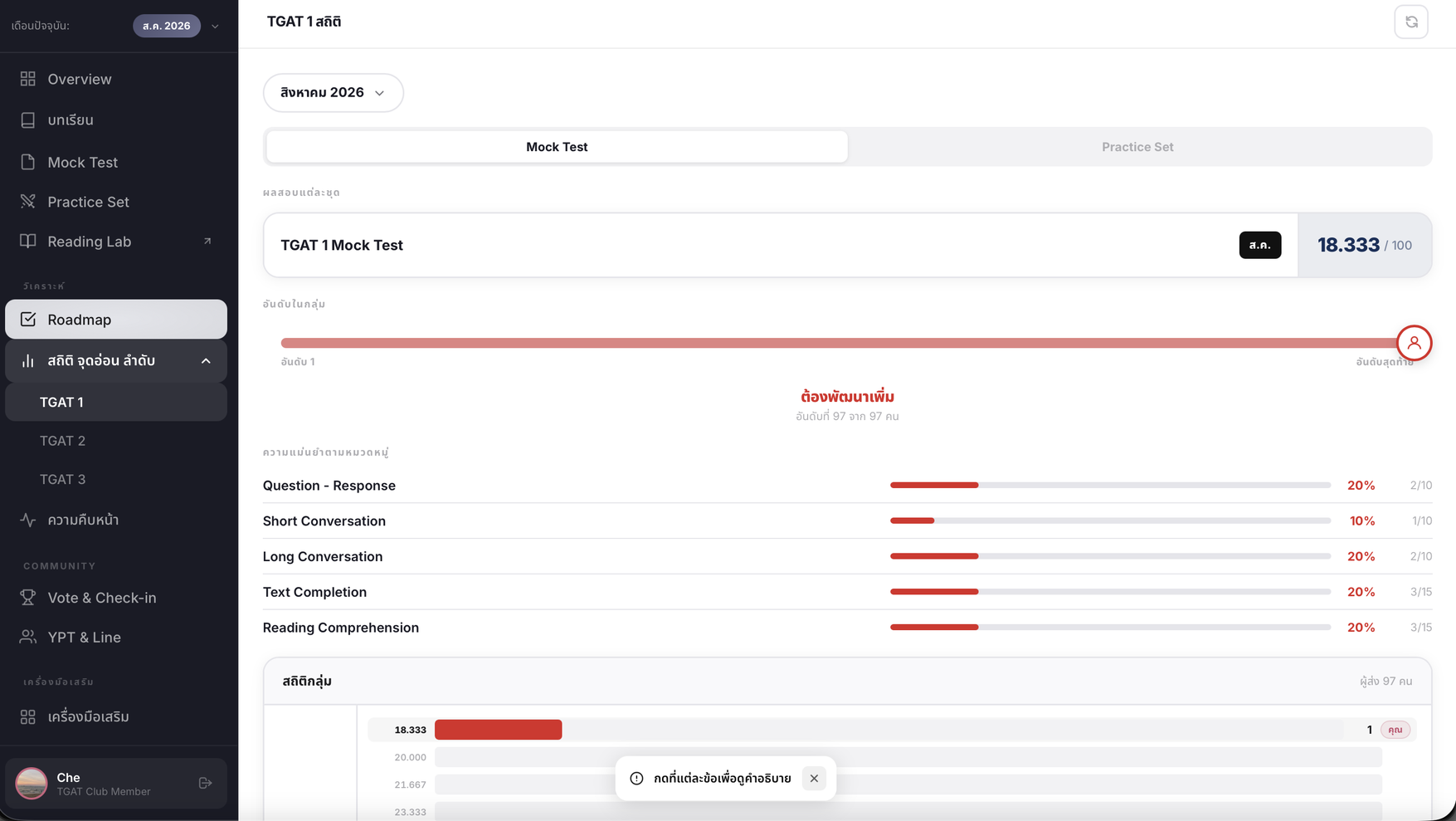Click the refresh icon button at top right
The width and height of the screenshot is (1456, 821).
click(1411, 22)
